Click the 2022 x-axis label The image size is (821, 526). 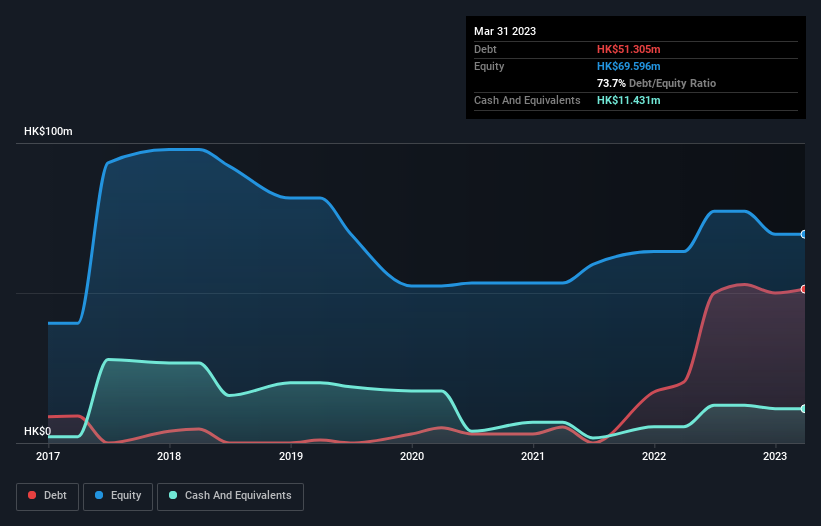coord(654,456)
